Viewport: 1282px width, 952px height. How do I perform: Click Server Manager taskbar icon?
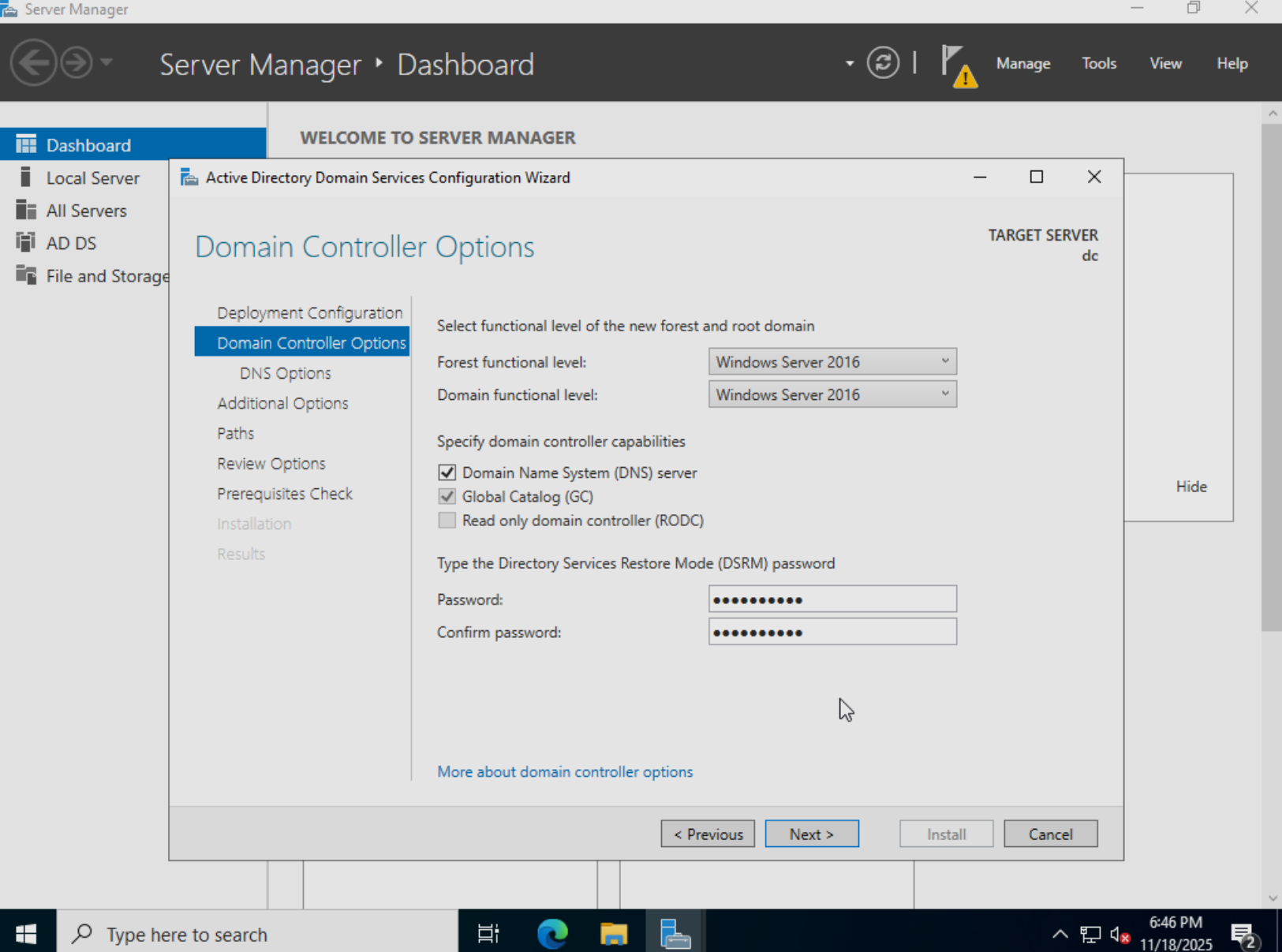675,934
